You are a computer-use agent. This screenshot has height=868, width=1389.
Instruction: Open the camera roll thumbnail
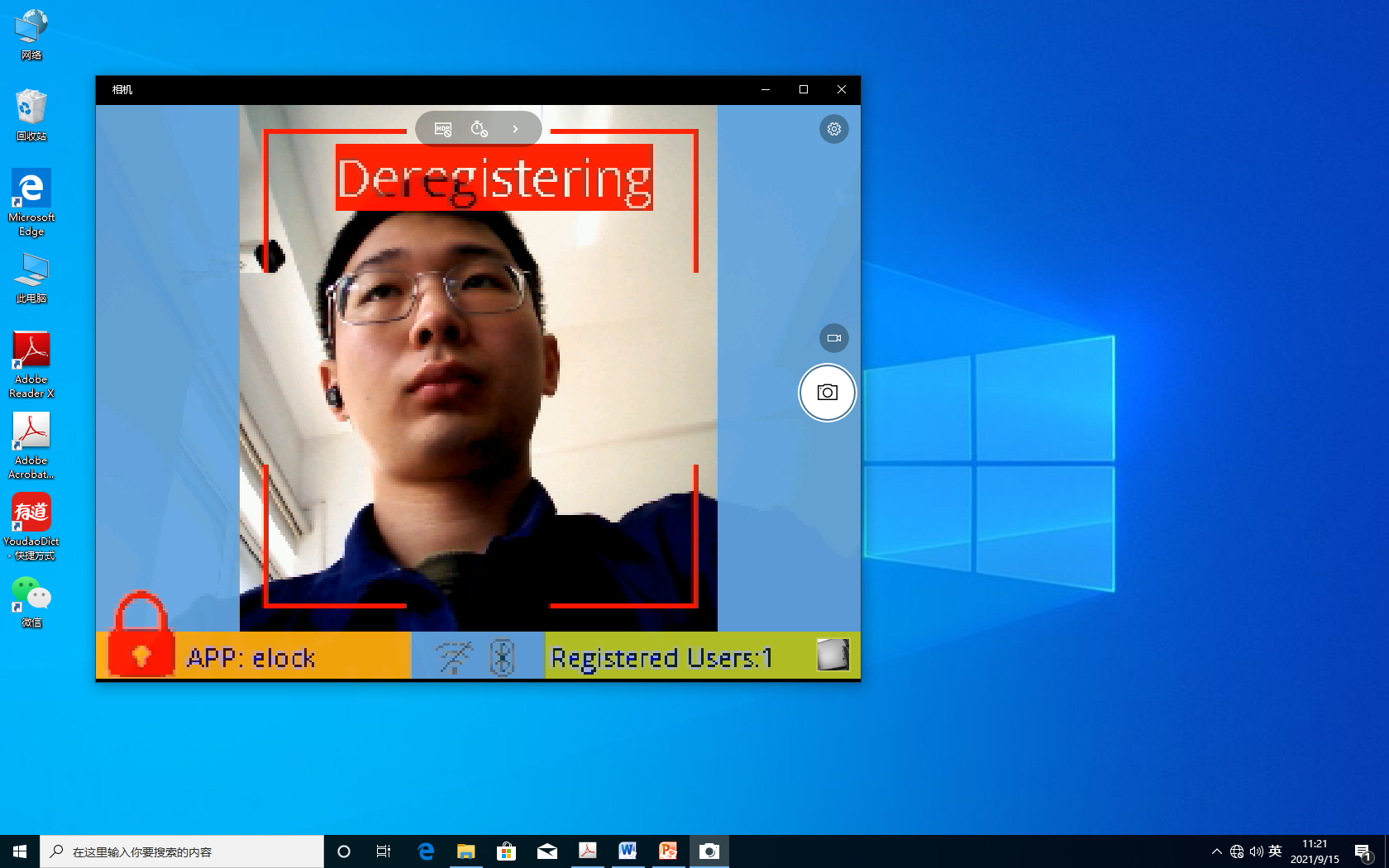point(833,655)
